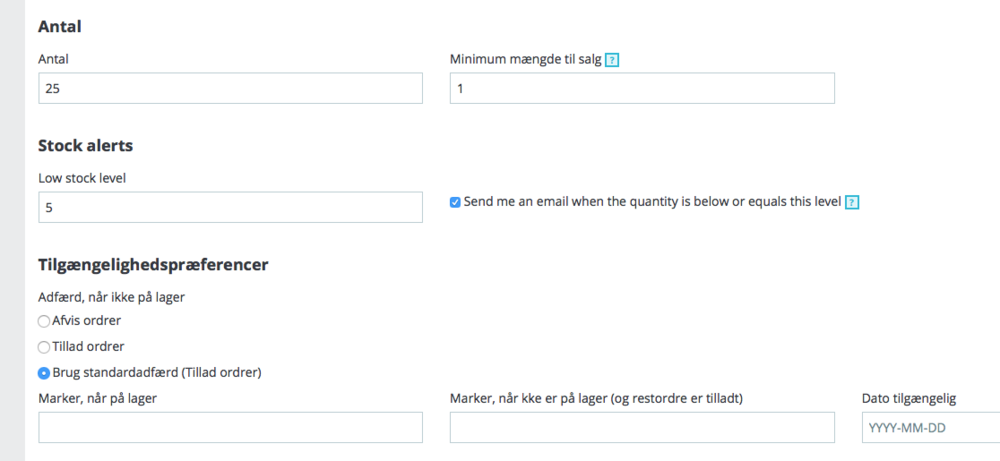Click the Send me an email label text
The image size is (1000, 461).
click(x=652, y=202)
